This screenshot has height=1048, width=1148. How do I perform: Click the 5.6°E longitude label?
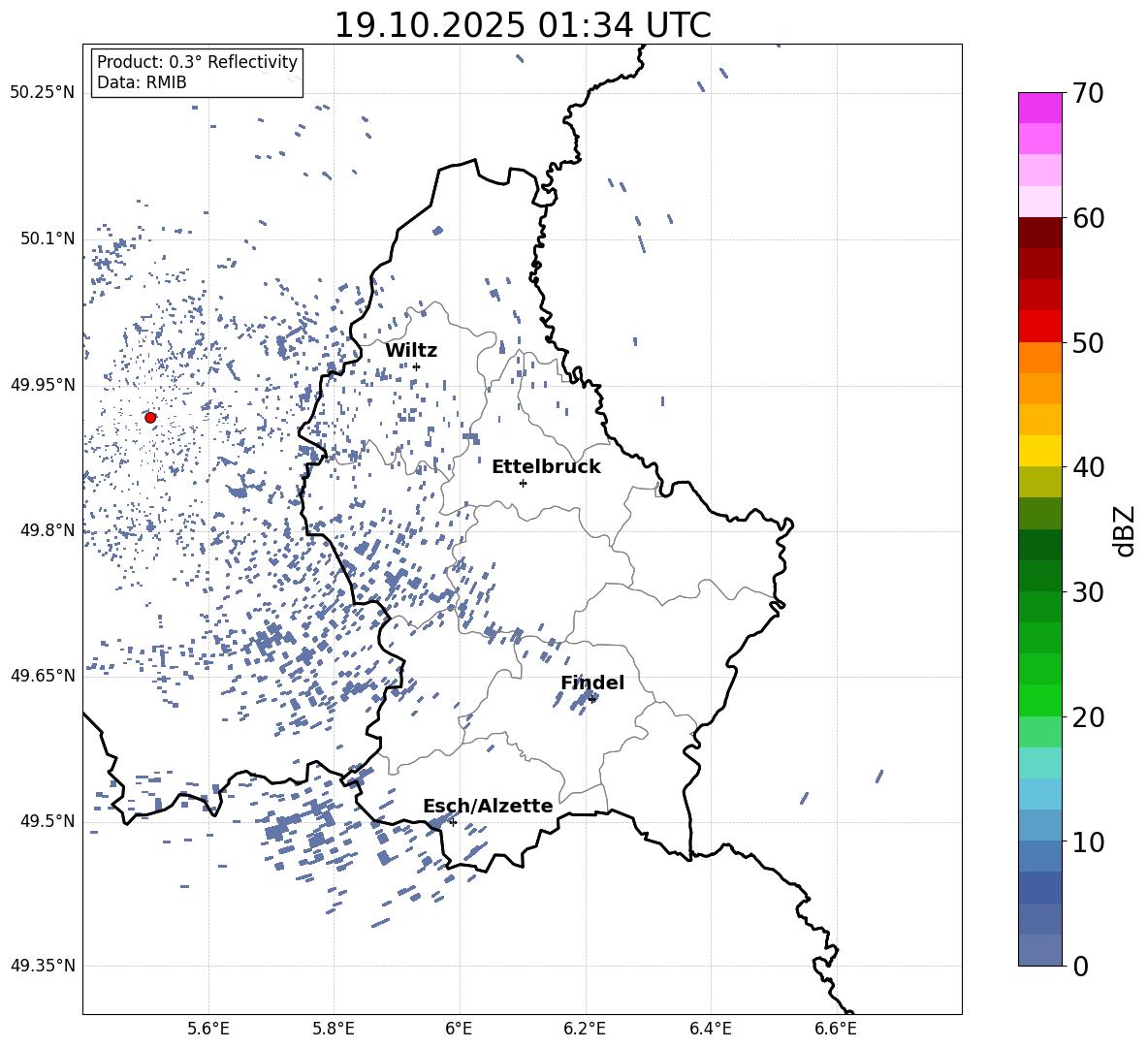pos(208,1029)
